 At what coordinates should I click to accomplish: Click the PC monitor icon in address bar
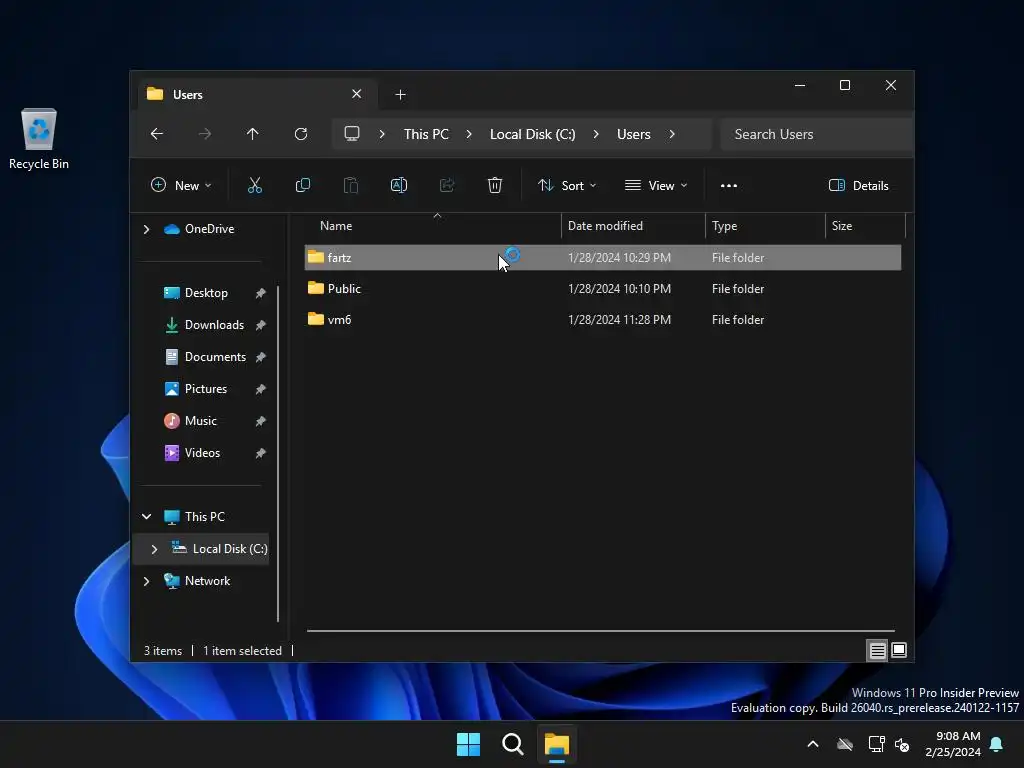click(351, 134)
